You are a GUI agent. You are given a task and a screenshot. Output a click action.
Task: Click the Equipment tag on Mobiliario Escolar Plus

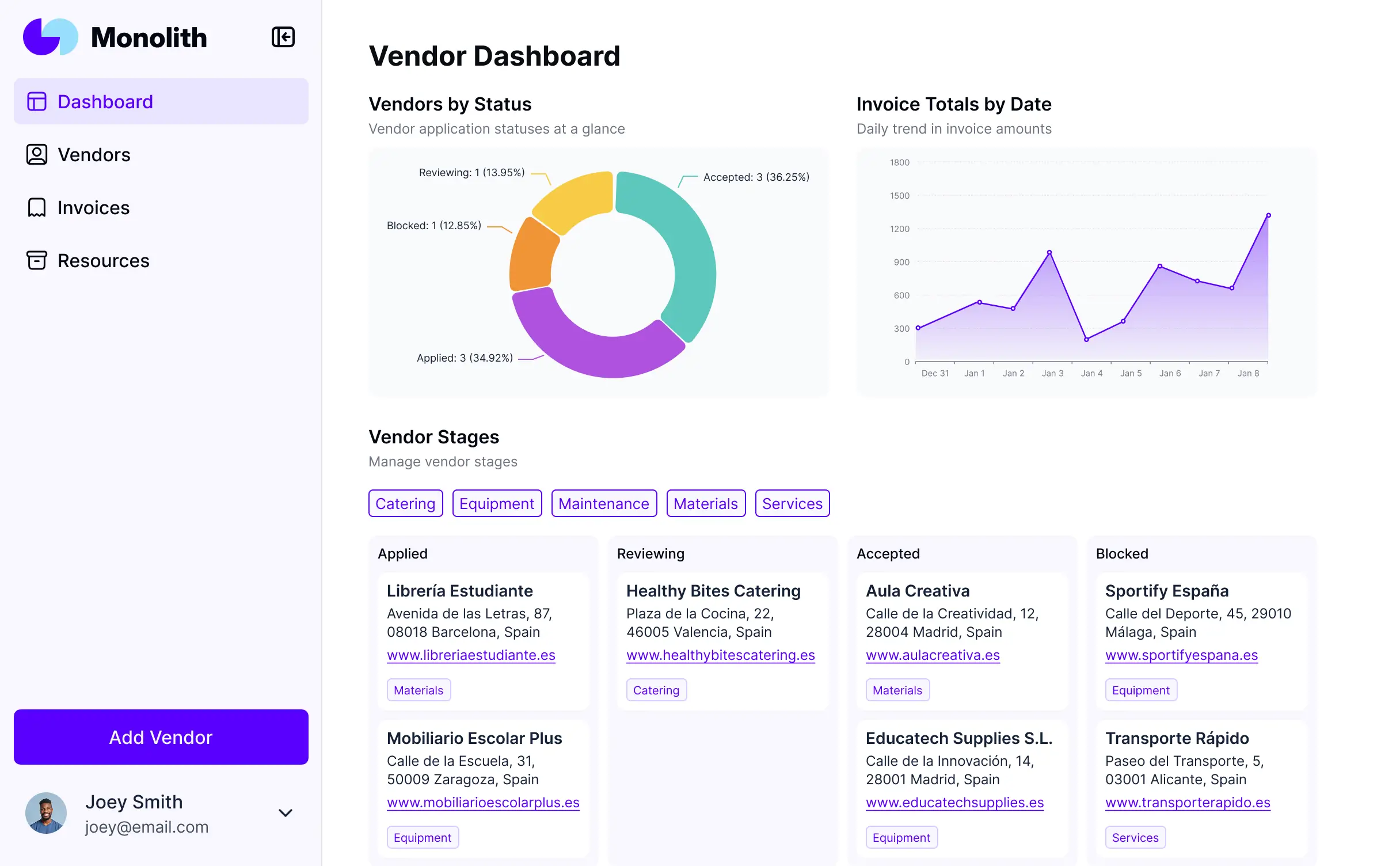(x=422, y=837)
